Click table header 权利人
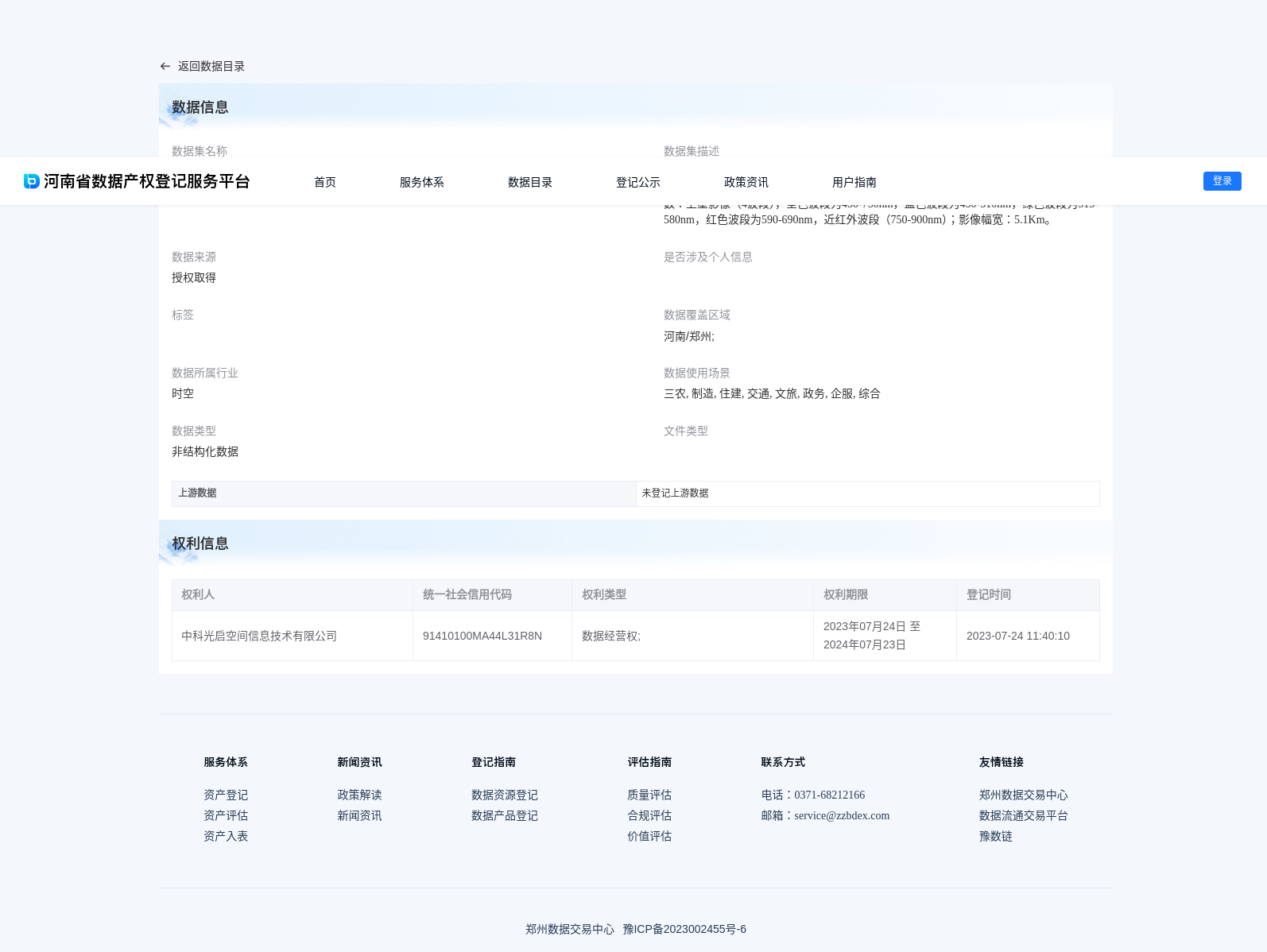 [198, 594]
